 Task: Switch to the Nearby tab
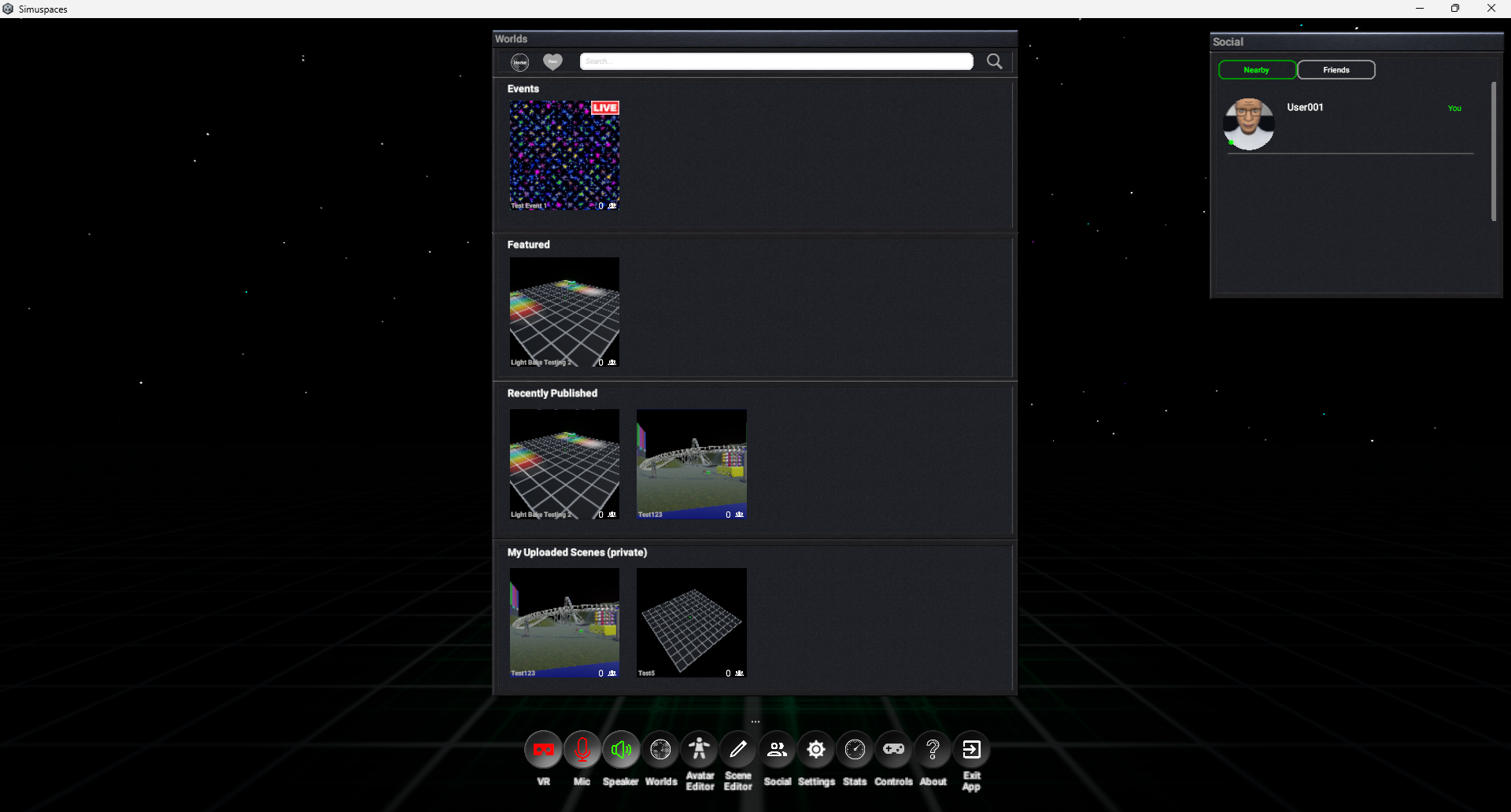tap(1257, 70)
